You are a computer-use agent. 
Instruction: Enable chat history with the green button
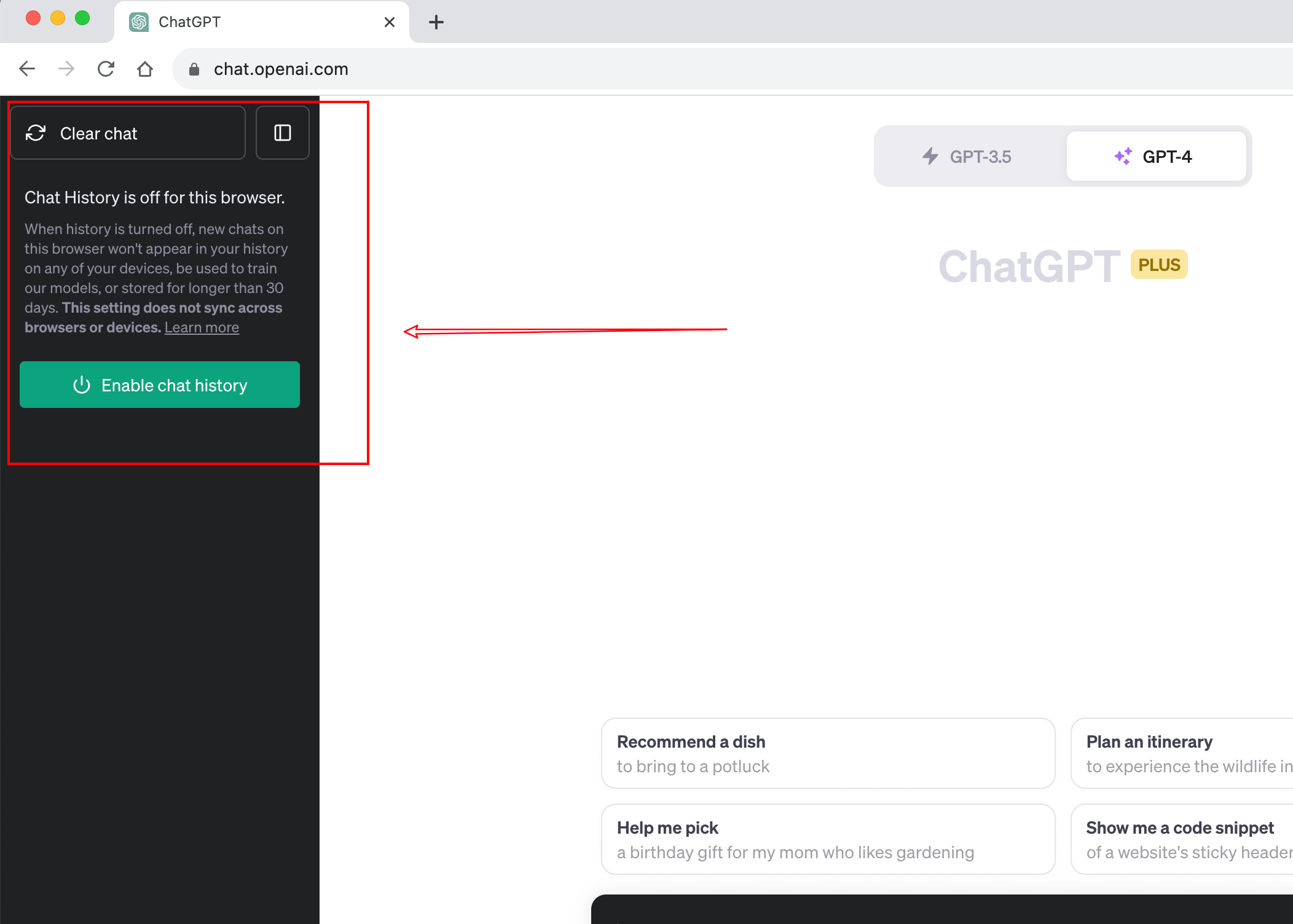(x=160, y=385)
